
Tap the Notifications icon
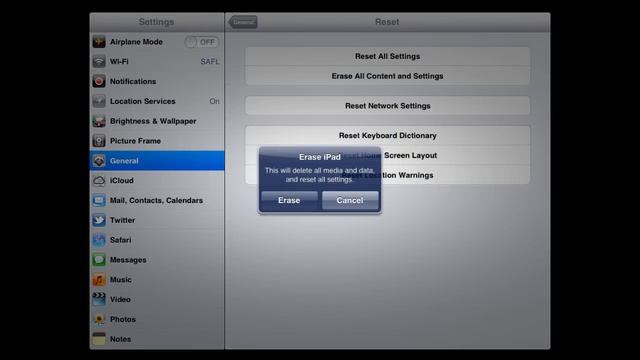tap(99, 81)
